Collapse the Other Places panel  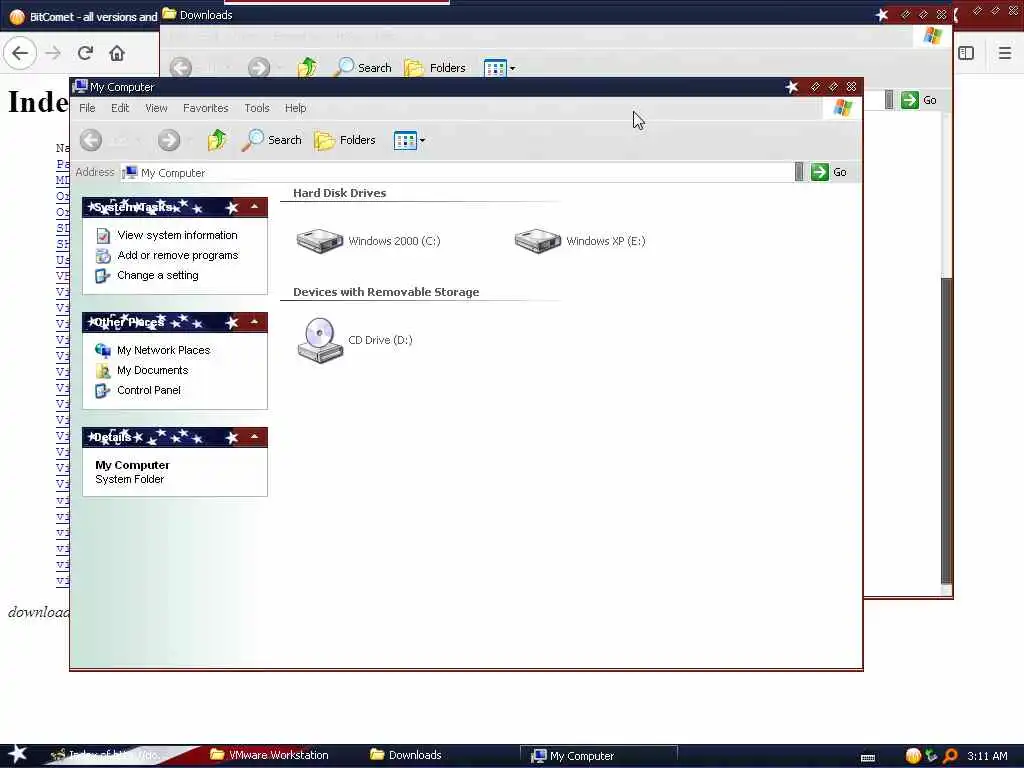tap(255, 322)
